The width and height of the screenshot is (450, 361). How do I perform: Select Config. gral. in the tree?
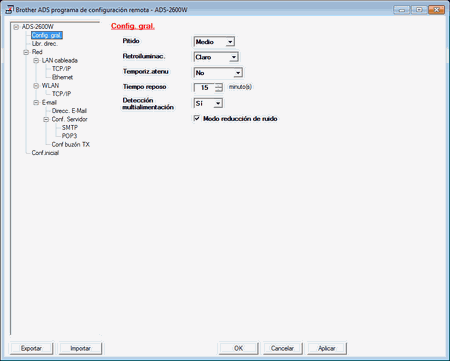pyautogui.click(x=47, y=35)
